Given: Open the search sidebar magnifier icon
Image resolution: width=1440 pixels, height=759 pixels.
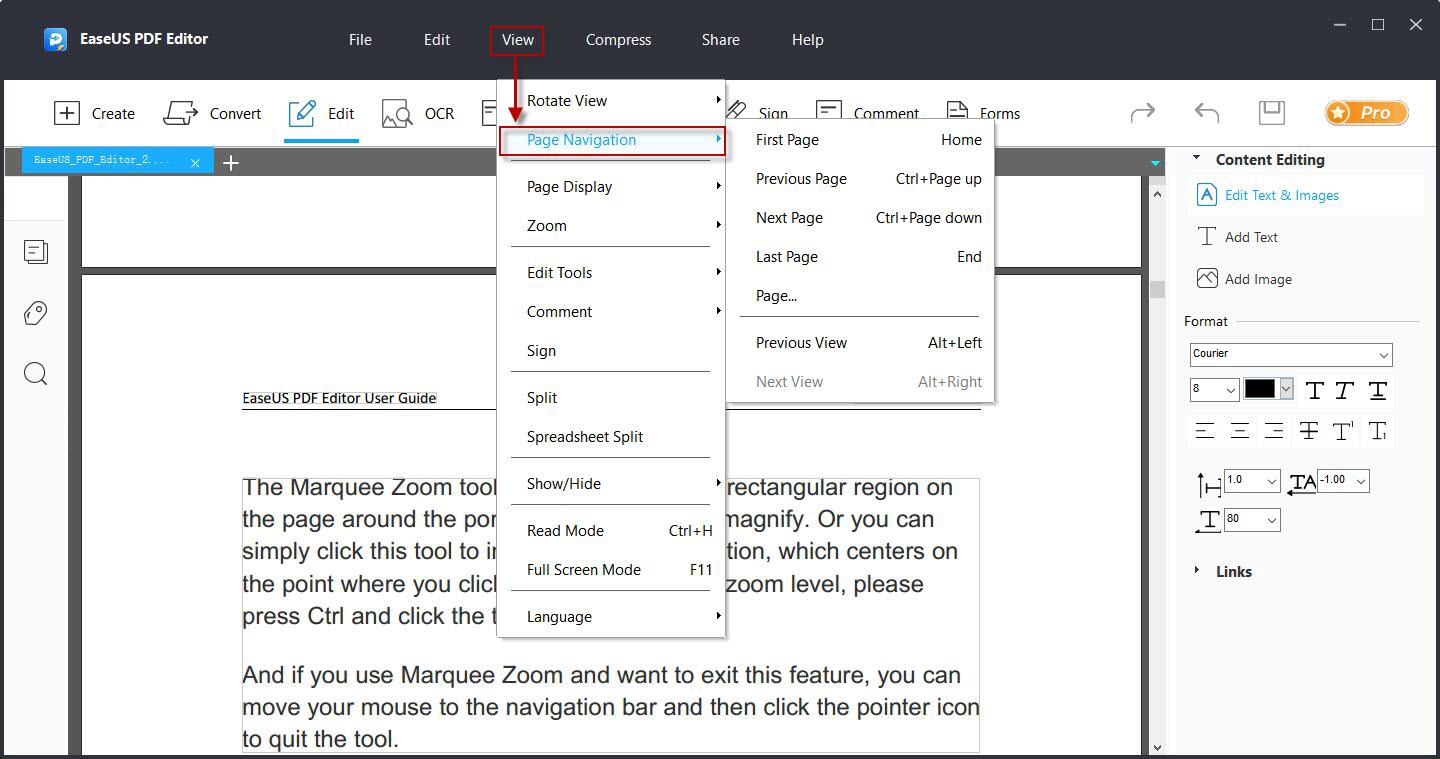Looking at the screenshot, I should [36, 374].
